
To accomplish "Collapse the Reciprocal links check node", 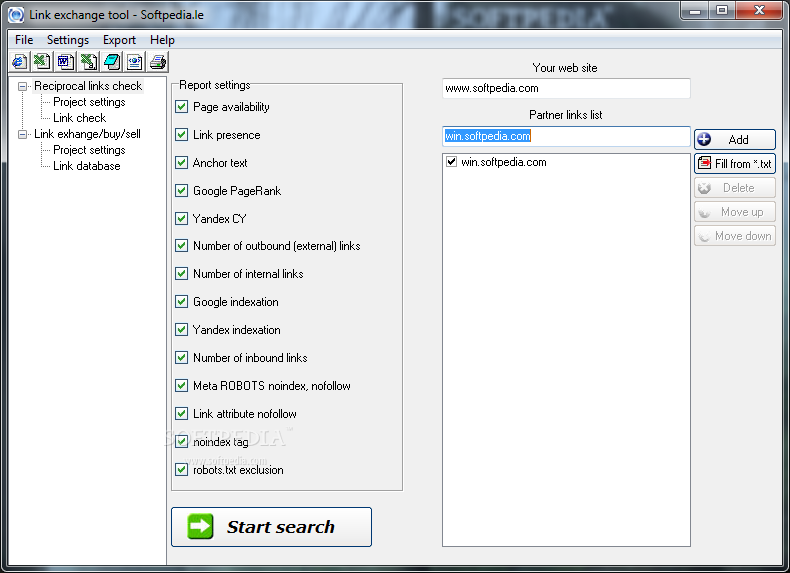I will (23, 87).
